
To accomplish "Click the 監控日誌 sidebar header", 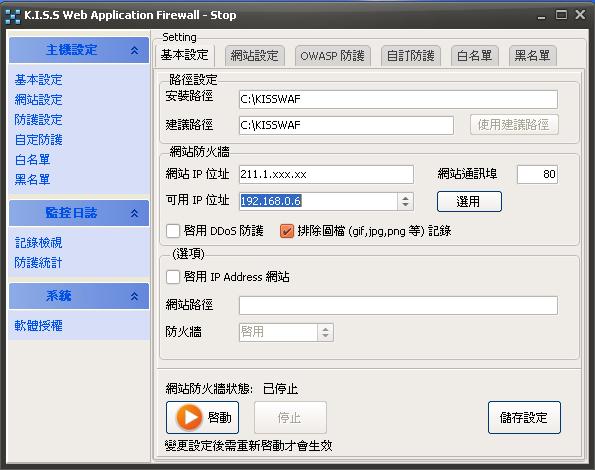I will [x=79, y=213].
